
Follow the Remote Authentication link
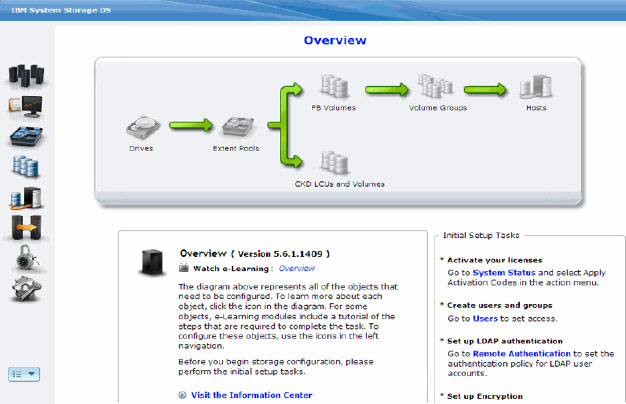click(x=521, y=354)
